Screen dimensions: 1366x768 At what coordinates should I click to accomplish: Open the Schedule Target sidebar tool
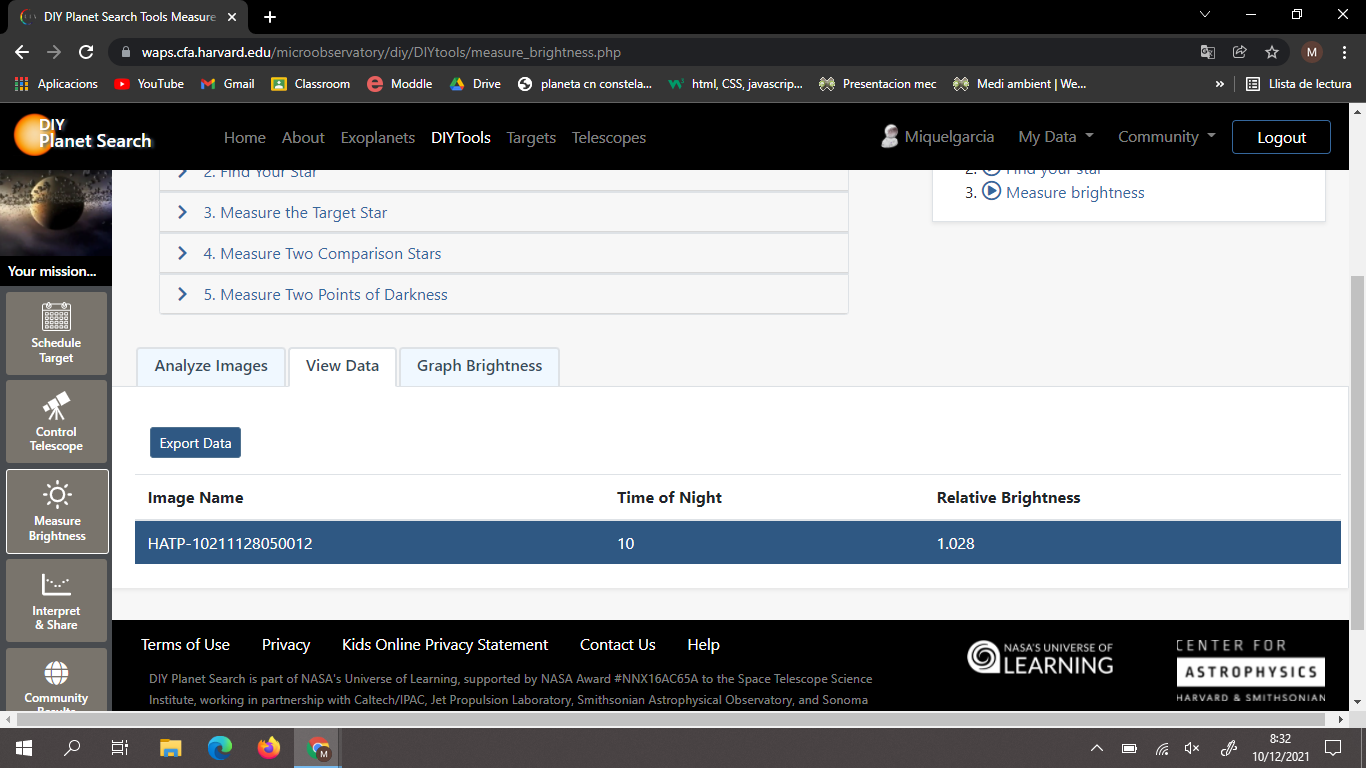pos(57,333)
